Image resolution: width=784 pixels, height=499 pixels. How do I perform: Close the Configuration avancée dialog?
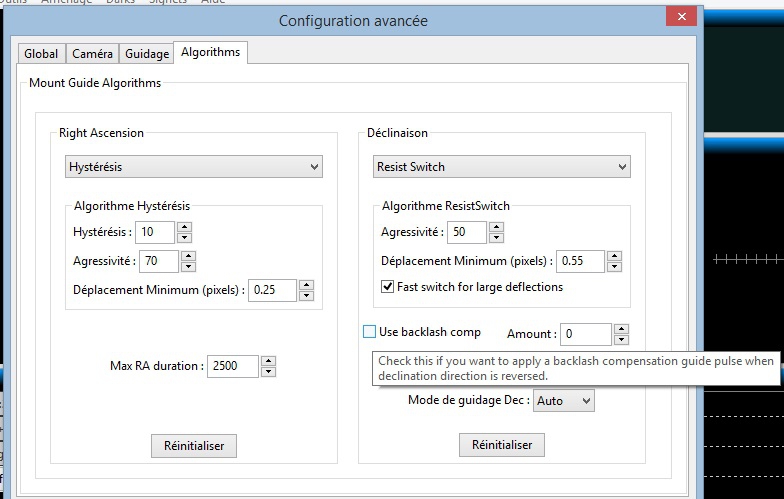point(681,19)
